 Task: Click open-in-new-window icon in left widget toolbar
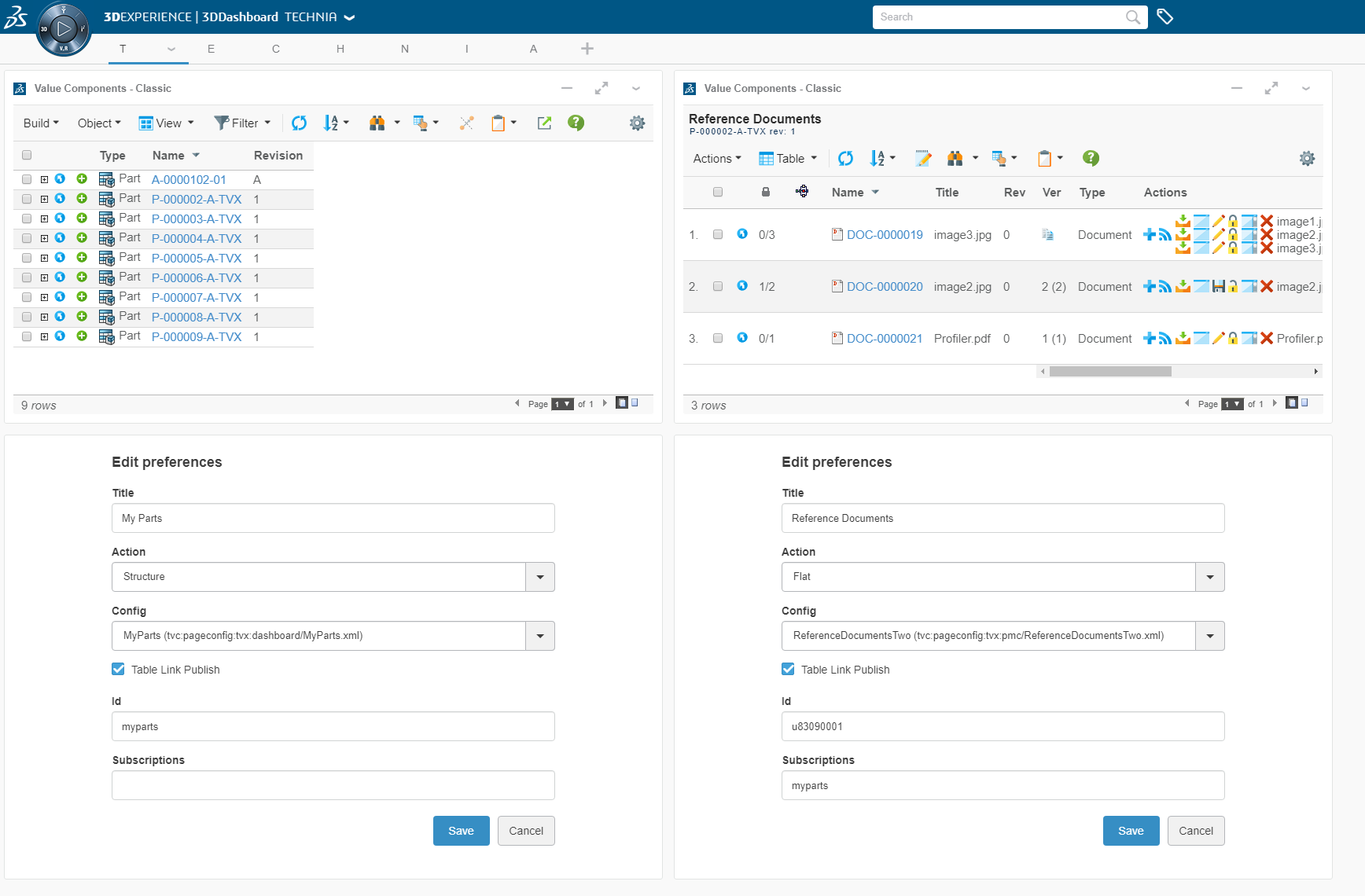[x=544, y=123]
